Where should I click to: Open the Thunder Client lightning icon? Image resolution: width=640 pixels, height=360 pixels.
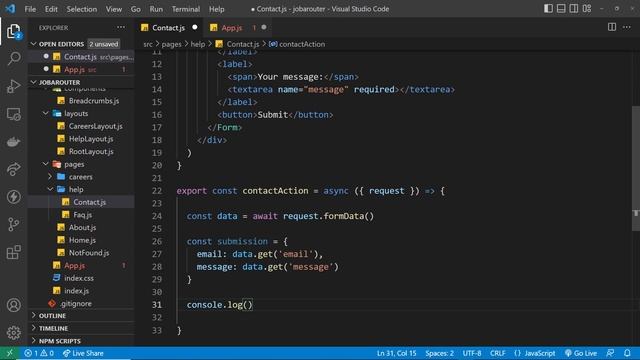click(13, 197)
